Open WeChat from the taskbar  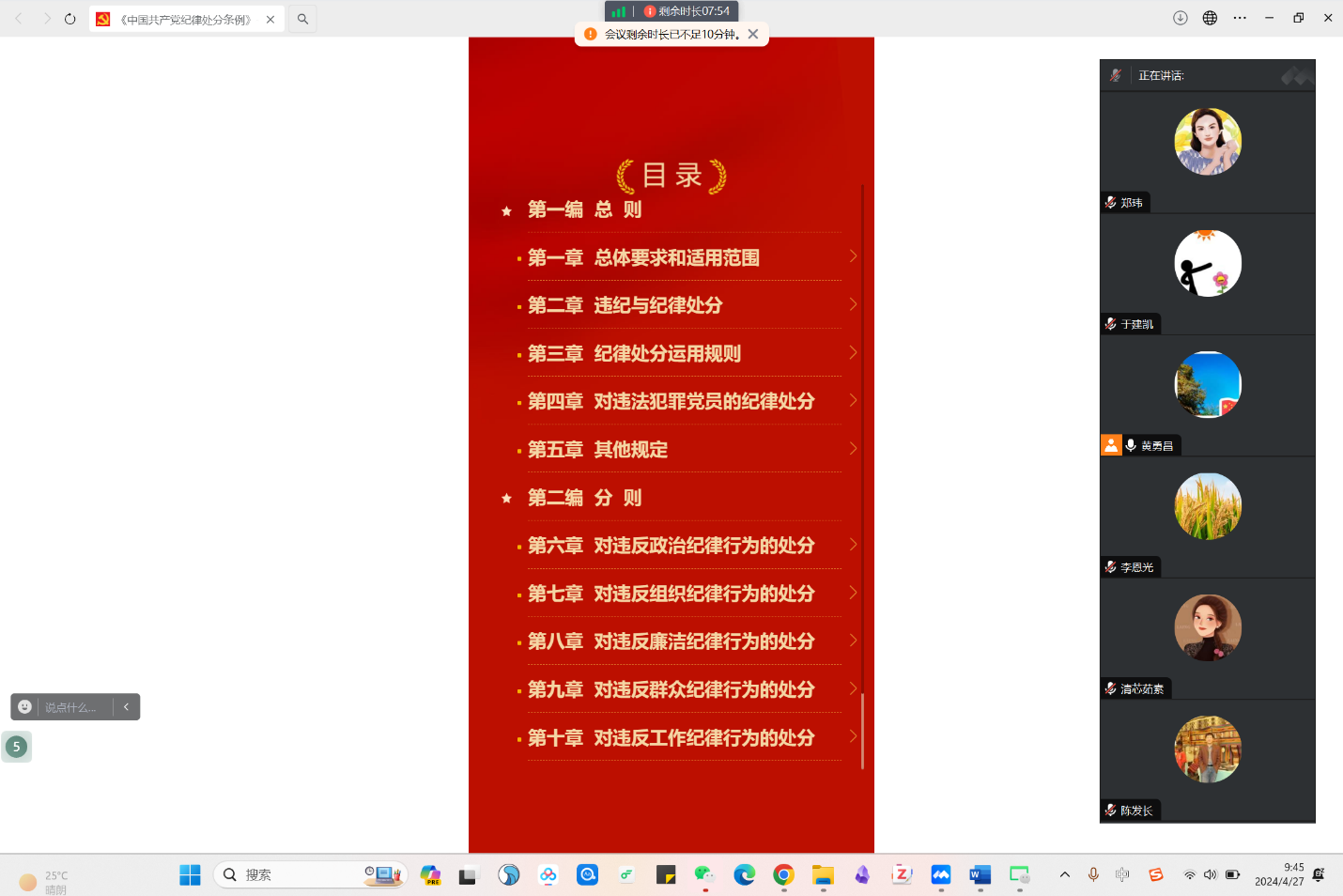click(x=704, y=875)
